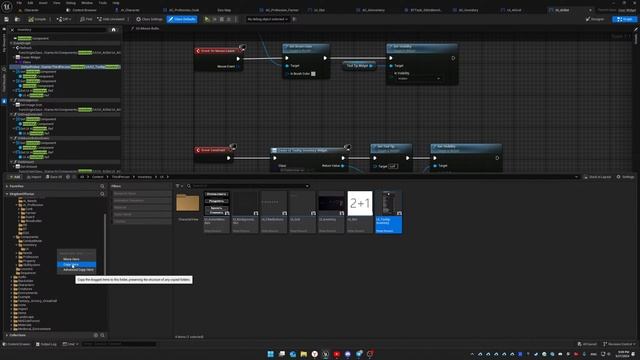Expand the Collections section
This screenshot has height=360, width=640.
click(7, 336)
